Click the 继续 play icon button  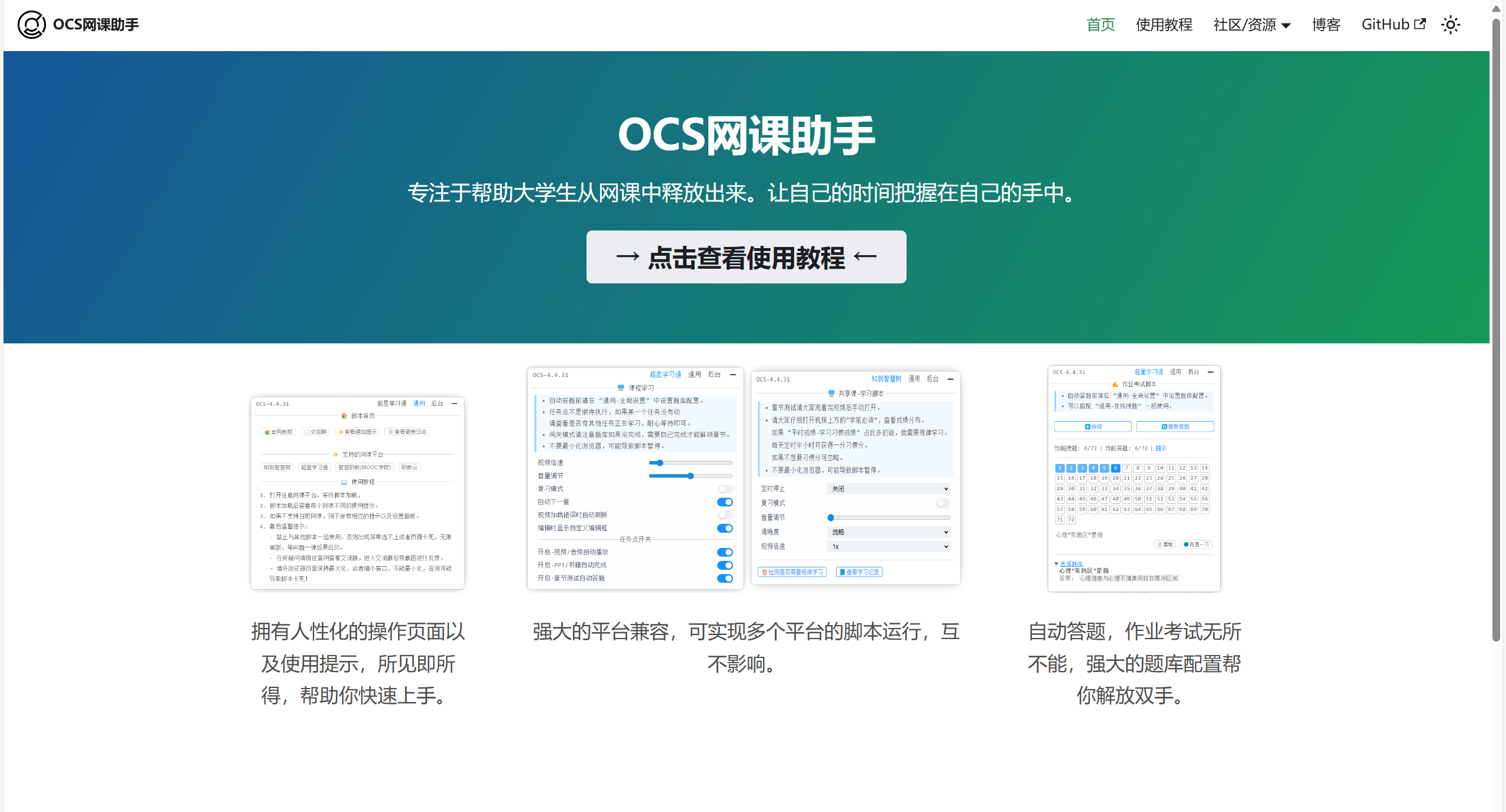click(1092, 426)
